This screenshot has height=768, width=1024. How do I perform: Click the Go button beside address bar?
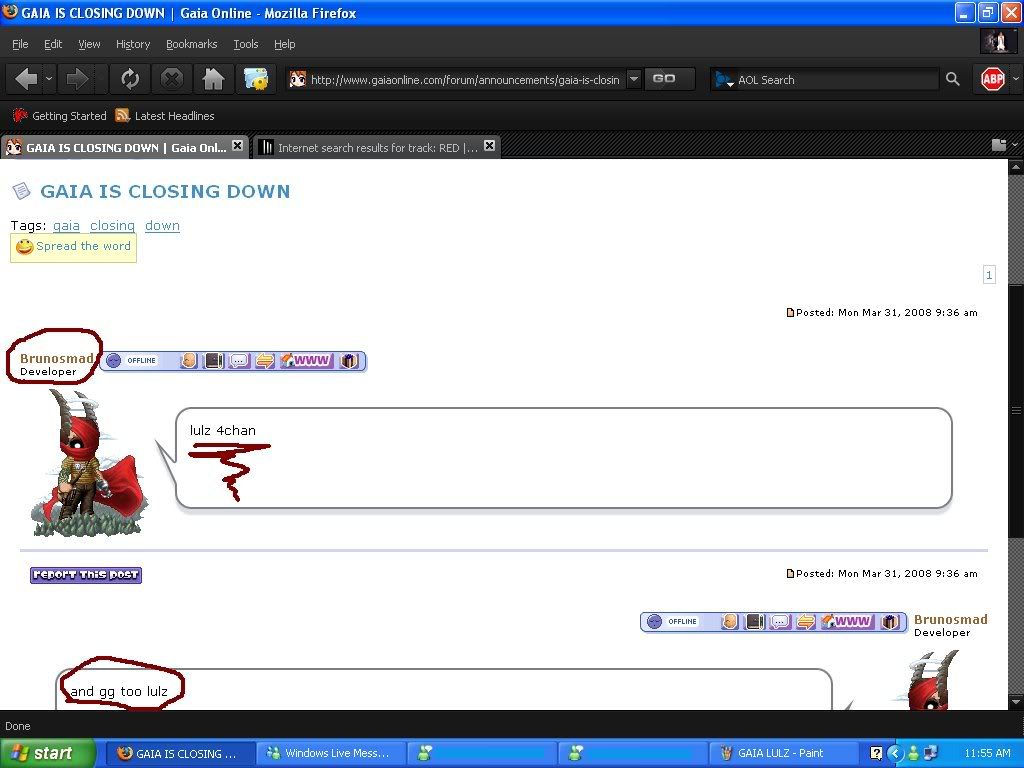665,79
